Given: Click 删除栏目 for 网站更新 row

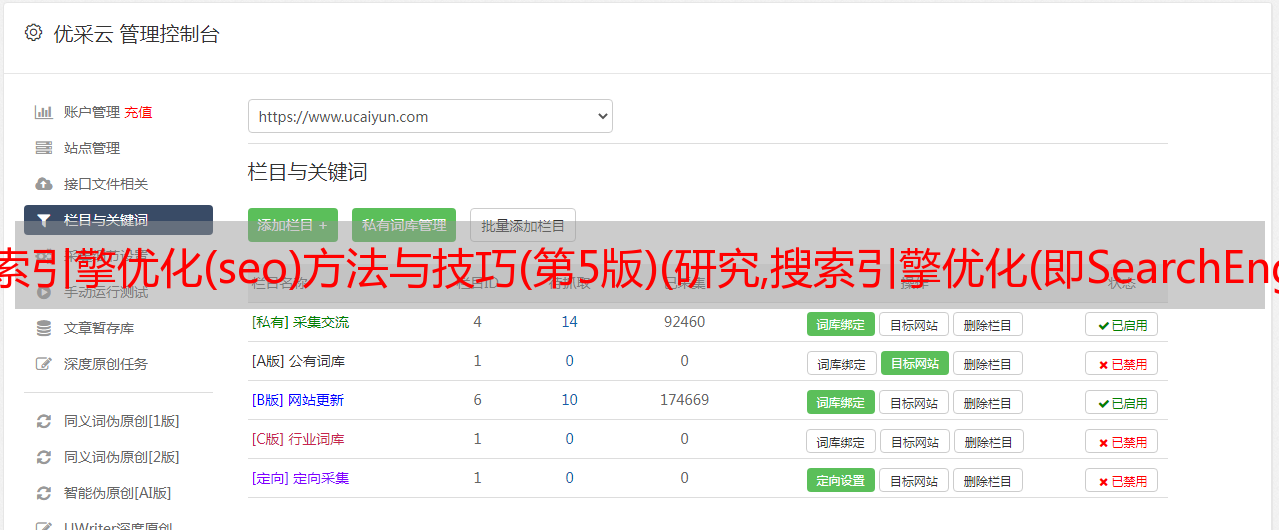Looking at the screenshot, I should click(988, 402).
